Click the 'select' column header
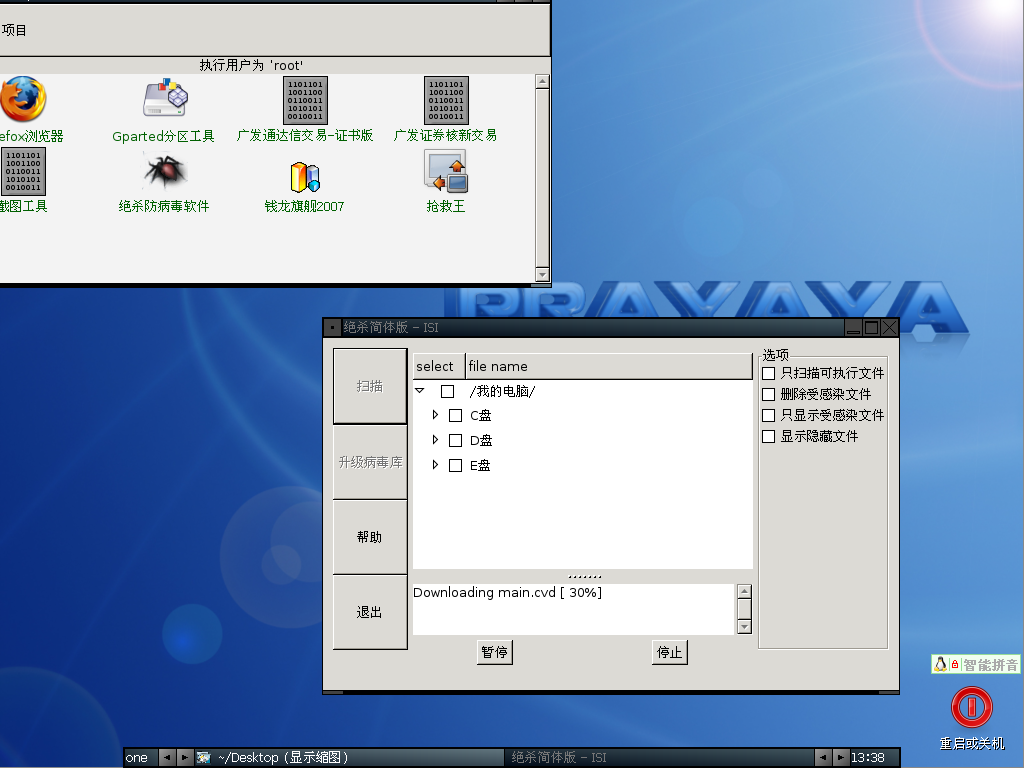Screen dimensions: 1024x768 pyautogui.click(x=439, y=366)
